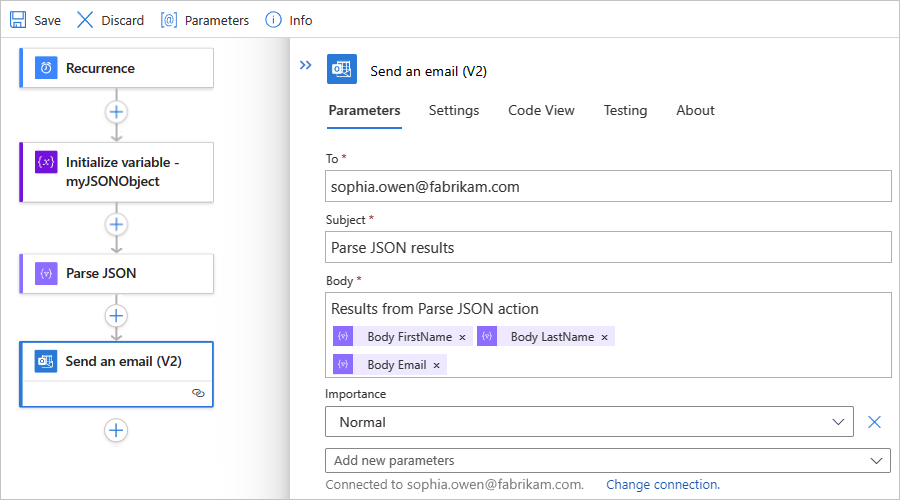The width and height of the screenshot is (900, 500).
Task: Expand the Importance dropdown
Action: coord(838,422)
